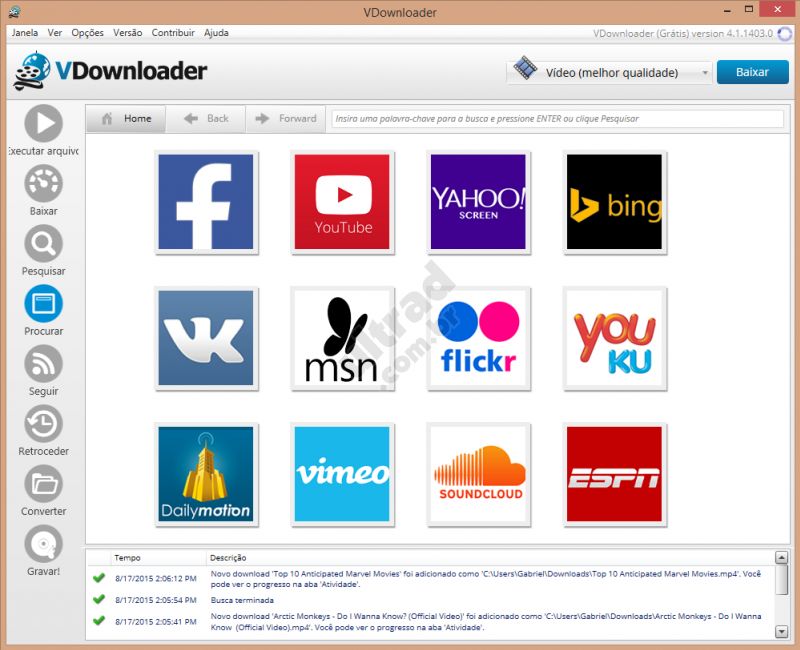Click the green check on the 2:06:12 PM row

pyautogui.click(x=98, y=578)
